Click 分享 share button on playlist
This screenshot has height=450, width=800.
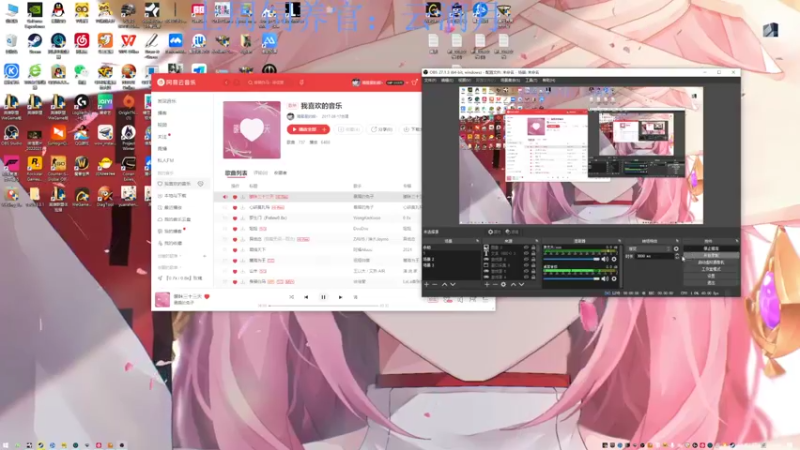(382, 130)
